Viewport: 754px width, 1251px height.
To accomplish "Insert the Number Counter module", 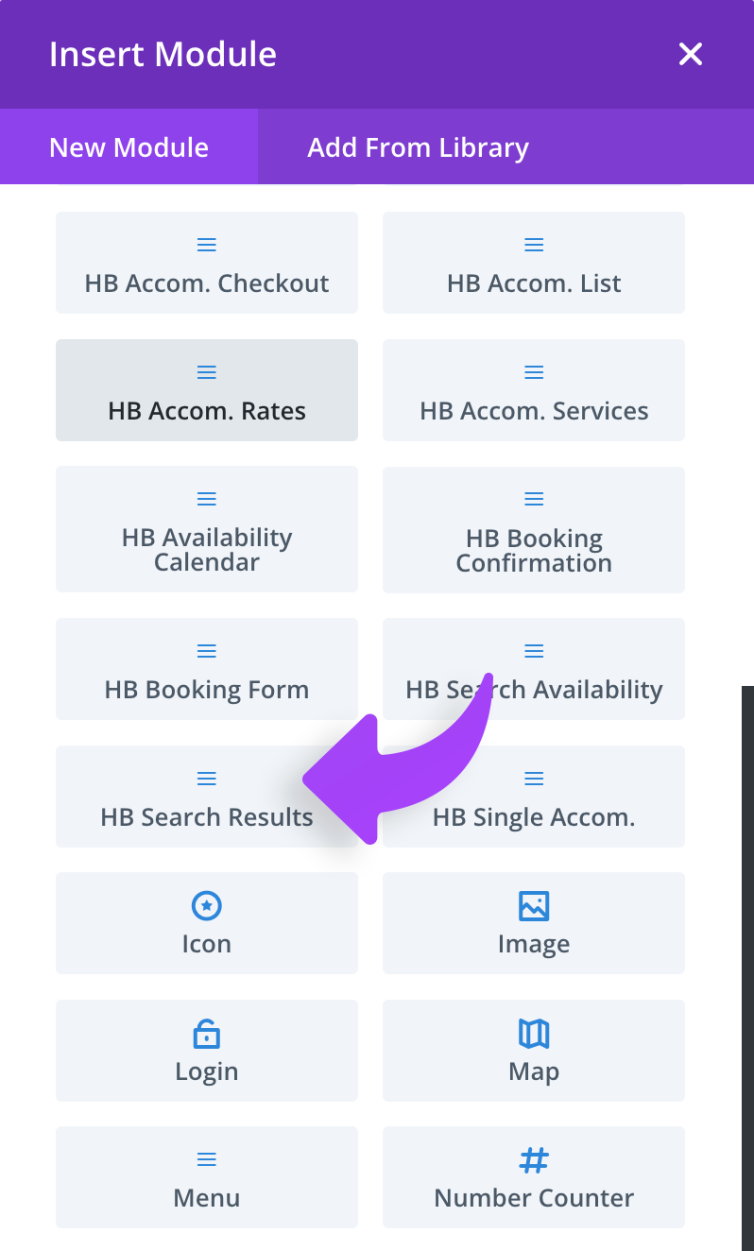I will [533, 1177].
